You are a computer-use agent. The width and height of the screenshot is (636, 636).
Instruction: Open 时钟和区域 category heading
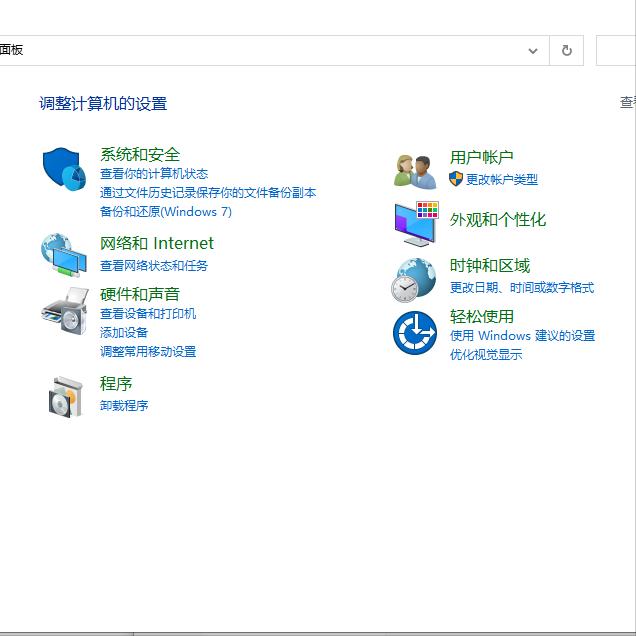(490, 266)
